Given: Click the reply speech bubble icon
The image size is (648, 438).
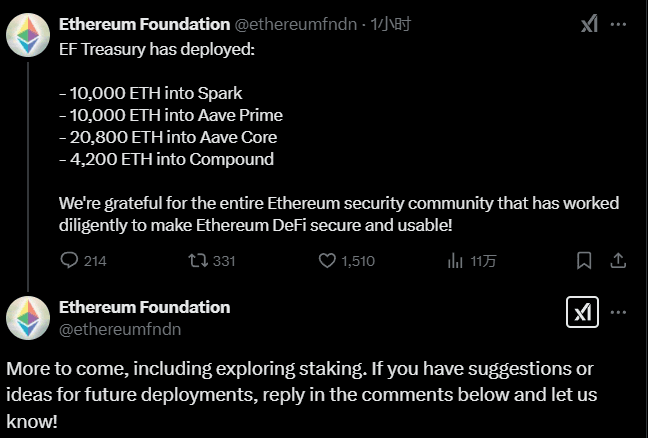Looking at the screenshot, I should (x=69, y=261).
